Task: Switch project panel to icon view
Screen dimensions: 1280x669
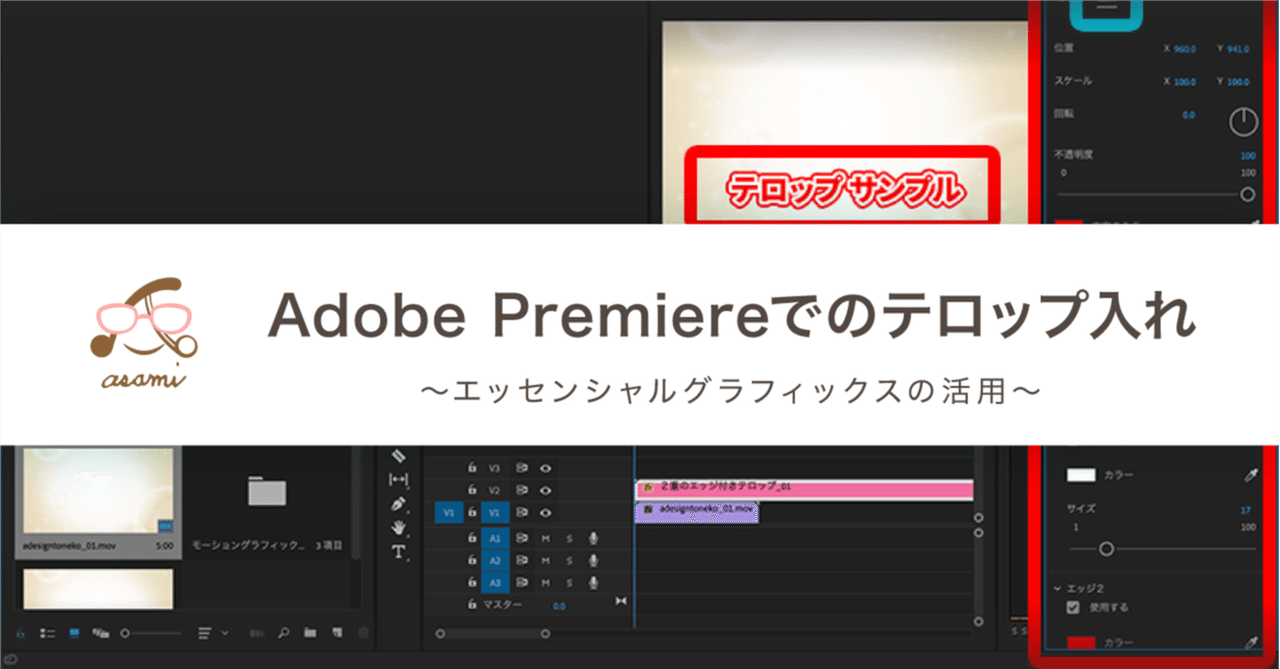Action: coord(74,633)
